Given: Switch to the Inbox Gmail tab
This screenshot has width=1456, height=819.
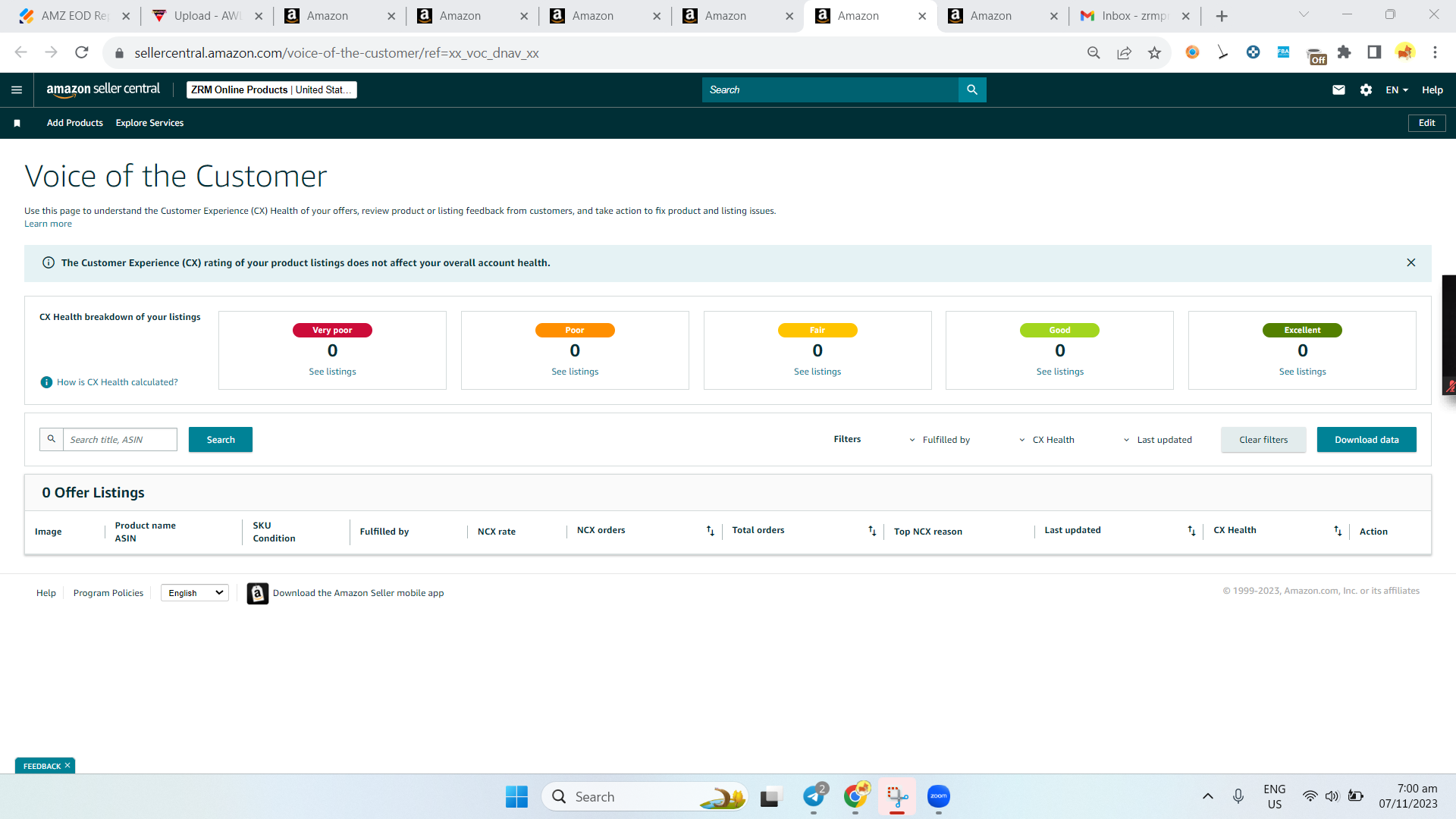Looking at the screenshot, I should 1134,16.
